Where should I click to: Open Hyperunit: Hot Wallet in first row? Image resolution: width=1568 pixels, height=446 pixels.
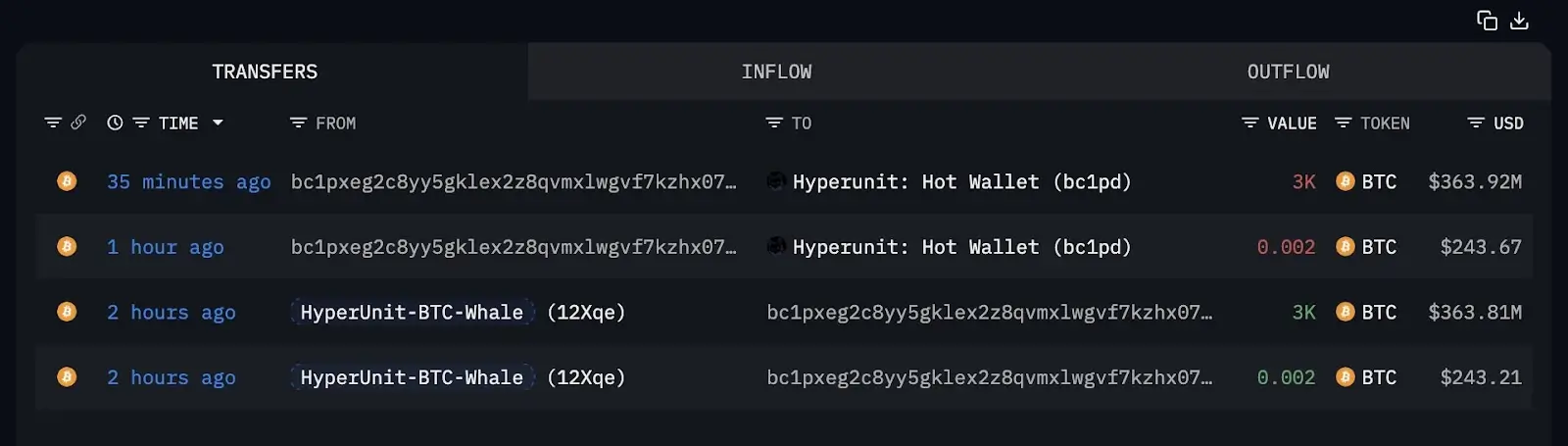(x=961, y=181)
